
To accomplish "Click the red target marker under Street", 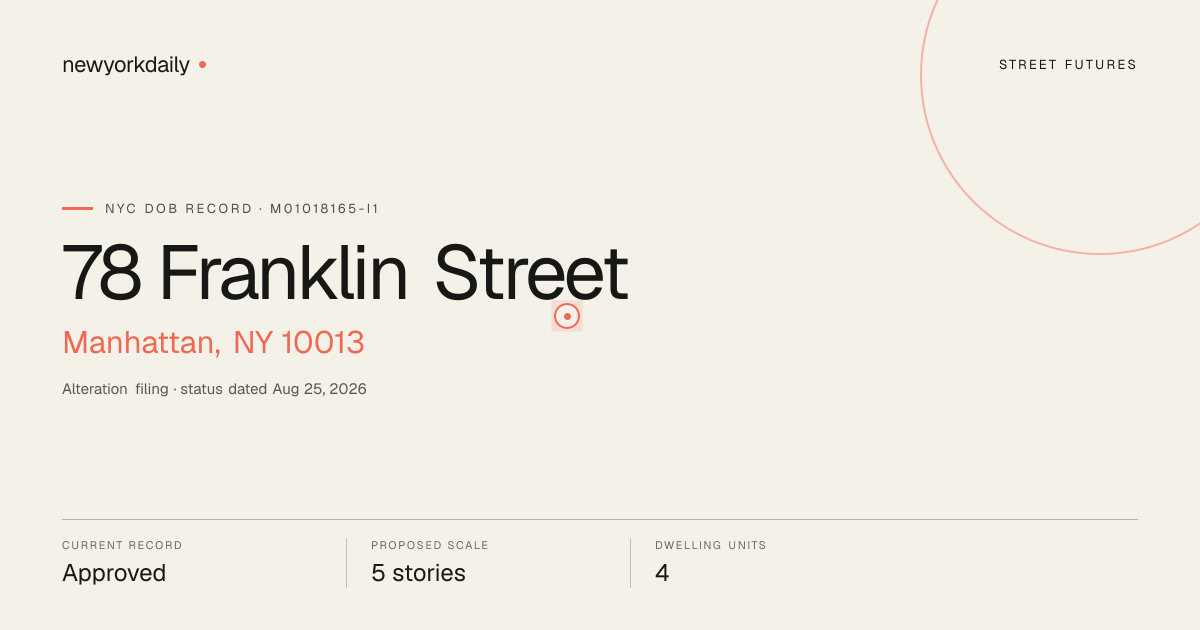I will coord(567,316).
